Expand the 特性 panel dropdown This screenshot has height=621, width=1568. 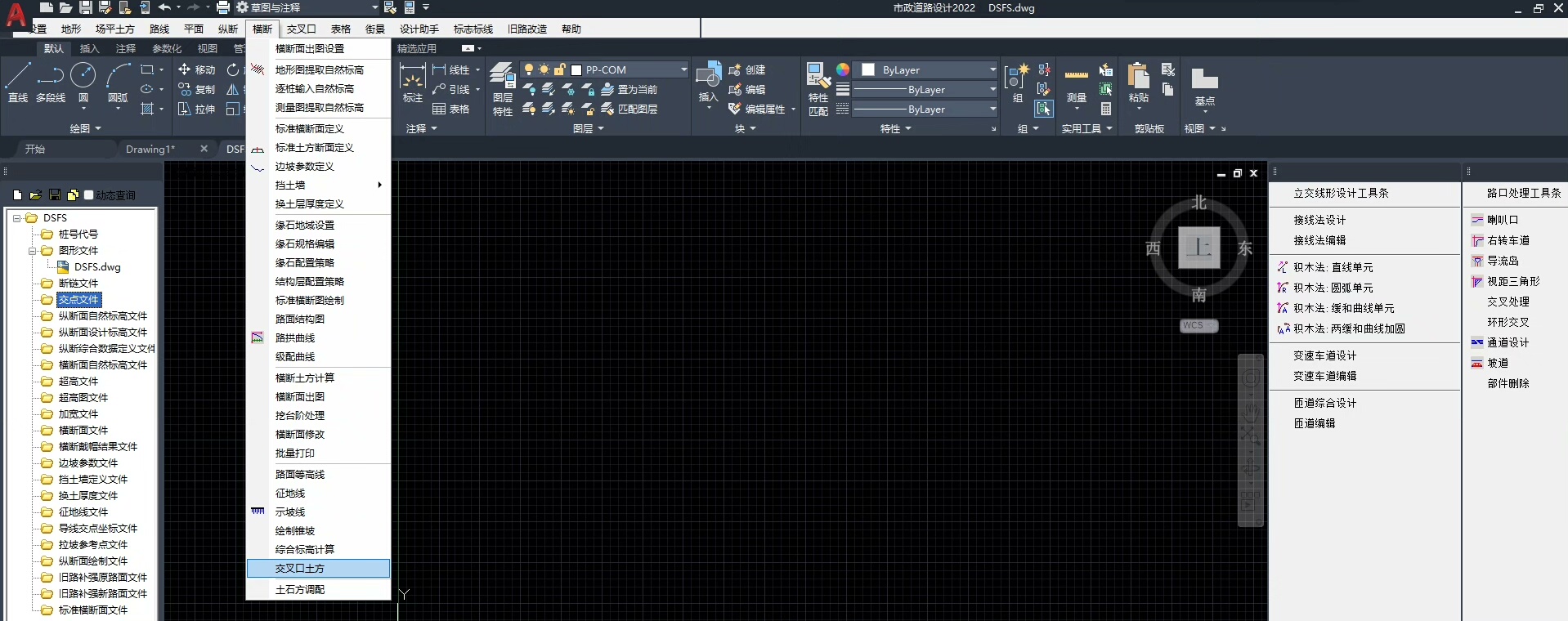tap(895, 128)
